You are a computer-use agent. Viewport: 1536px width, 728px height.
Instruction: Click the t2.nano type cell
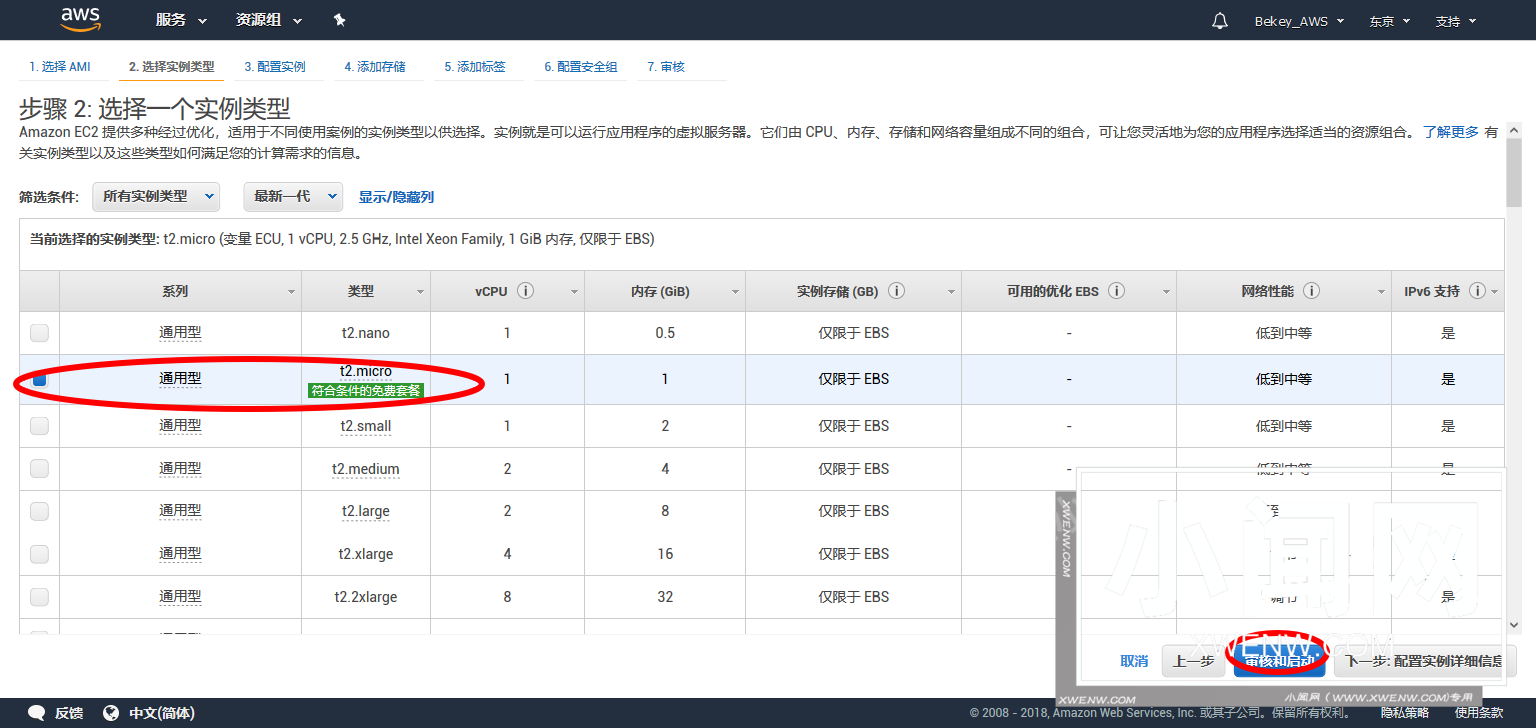366,333
